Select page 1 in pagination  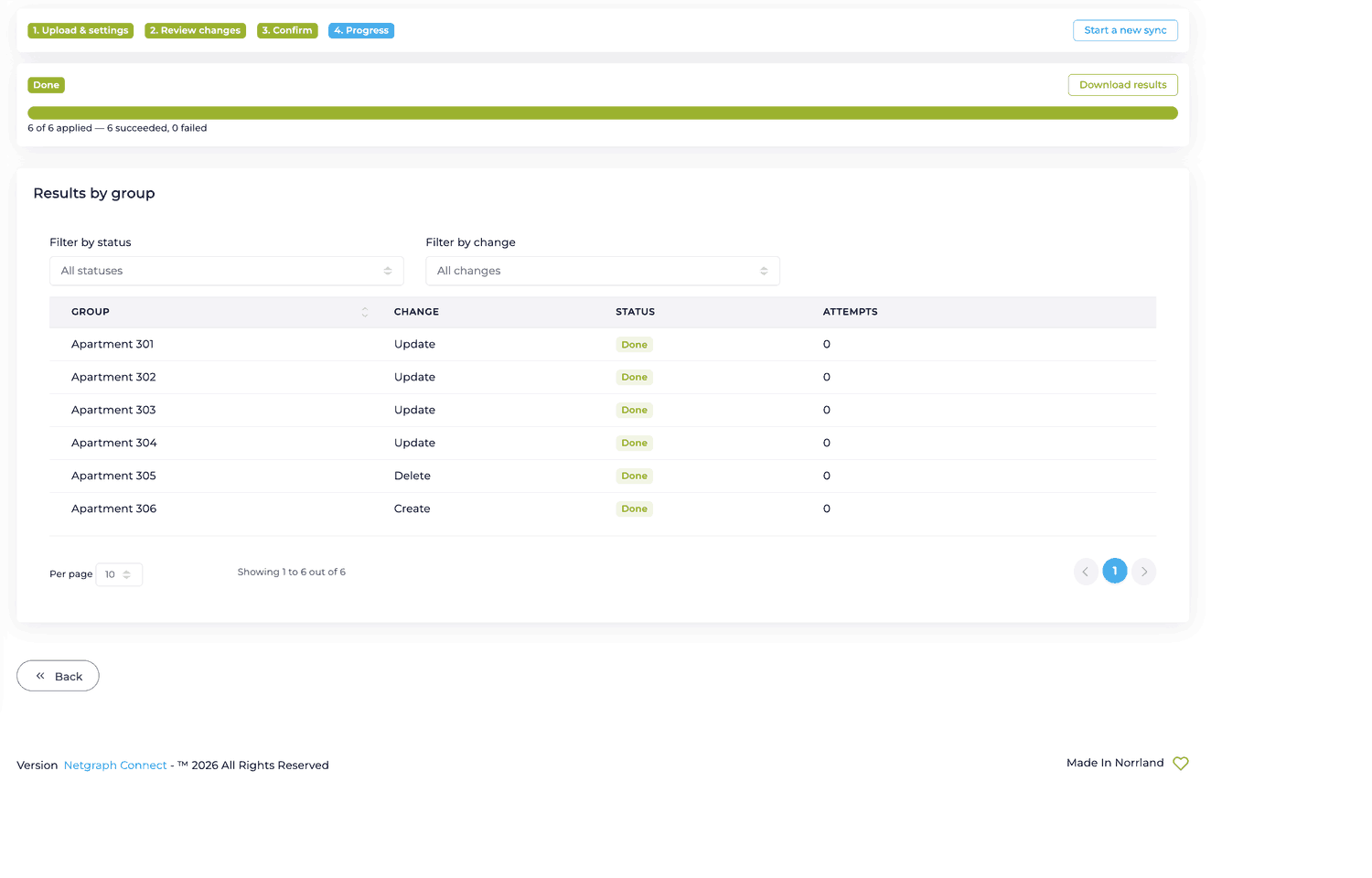coord(1115,572)
